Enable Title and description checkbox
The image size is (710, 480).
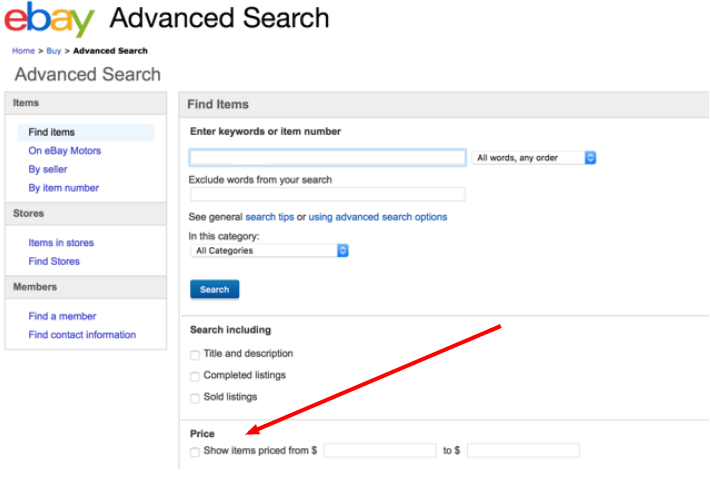(195, 355)
